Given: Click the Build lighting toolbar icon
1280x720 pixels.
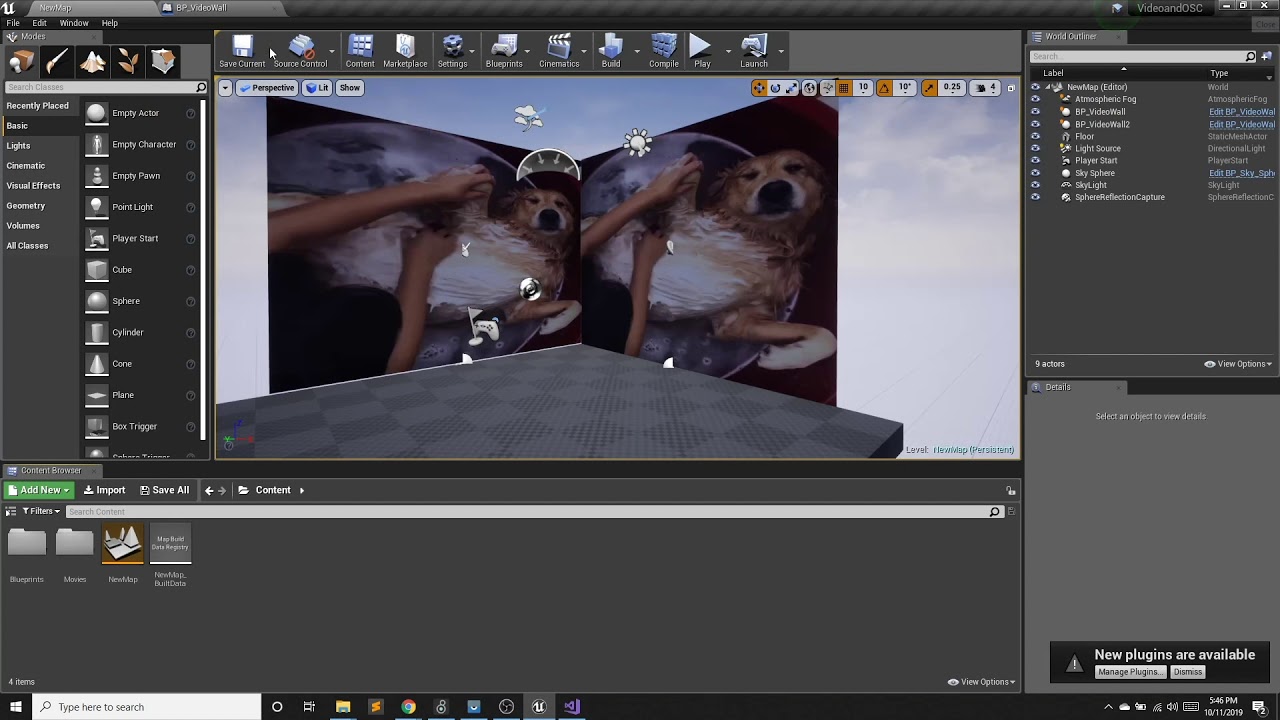Looking at the screenshot, I should pos(611,51).
